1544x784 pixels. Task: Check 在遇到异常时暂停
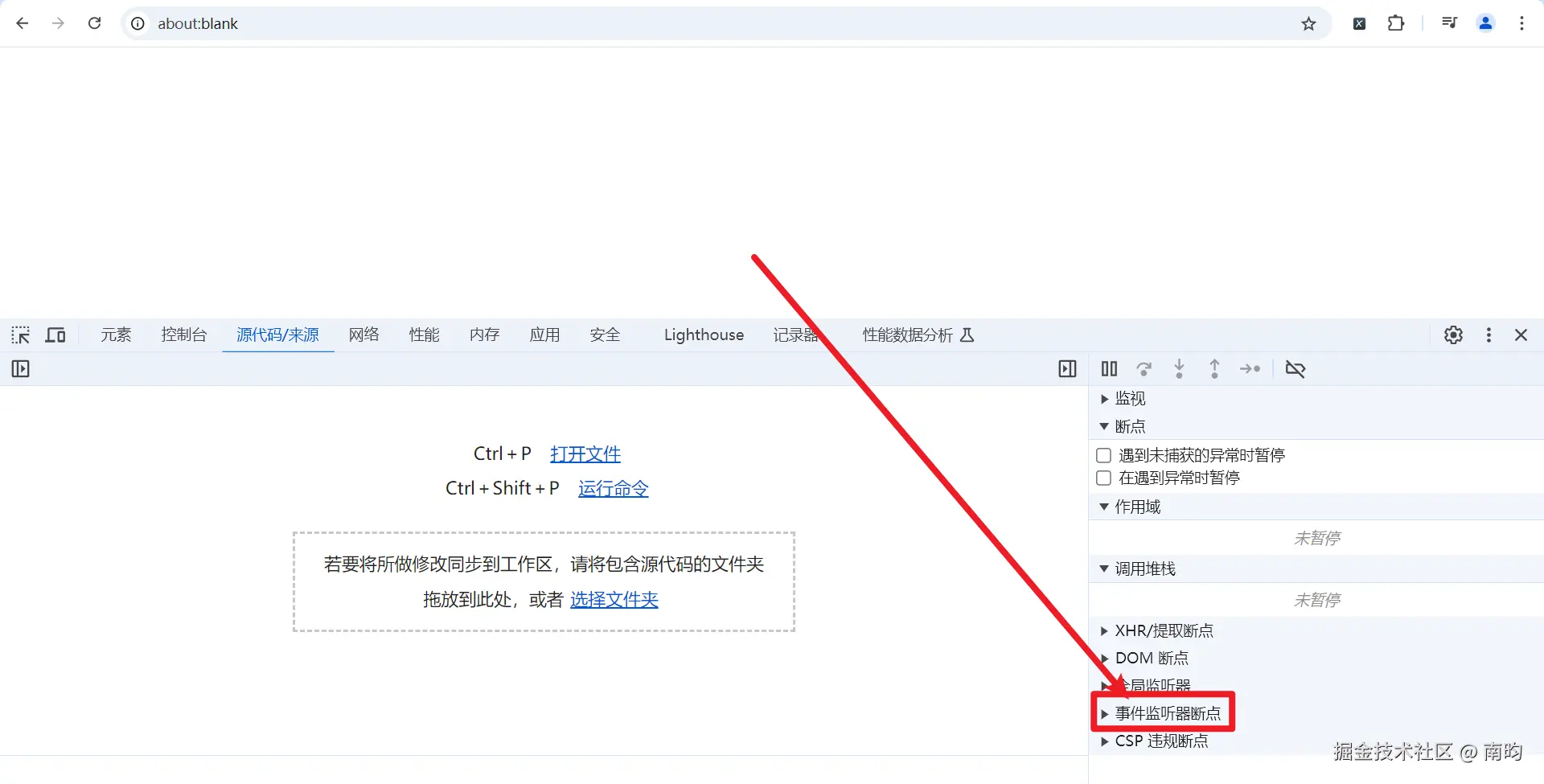tap(1104, 478)
